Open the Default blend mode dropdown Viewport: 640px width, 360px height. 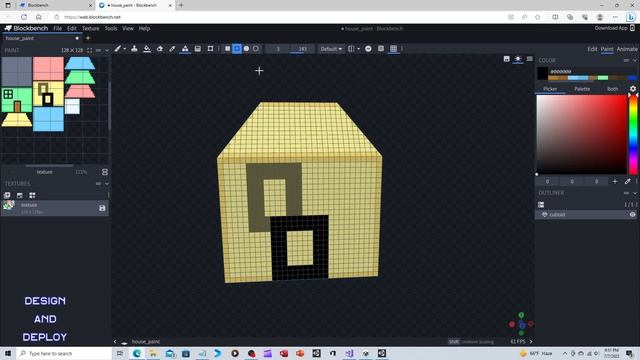(x=331, y=49)
